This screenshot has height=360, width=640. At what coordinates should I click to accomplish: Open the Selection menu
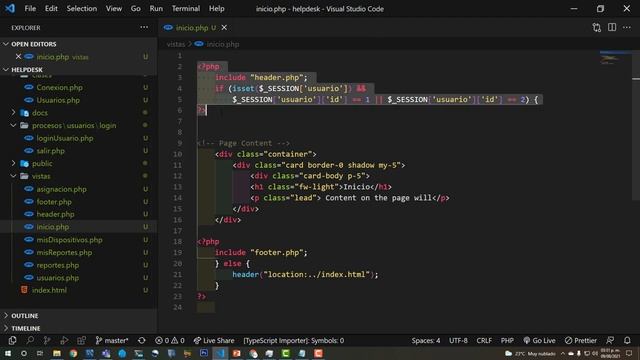[82, 8]
